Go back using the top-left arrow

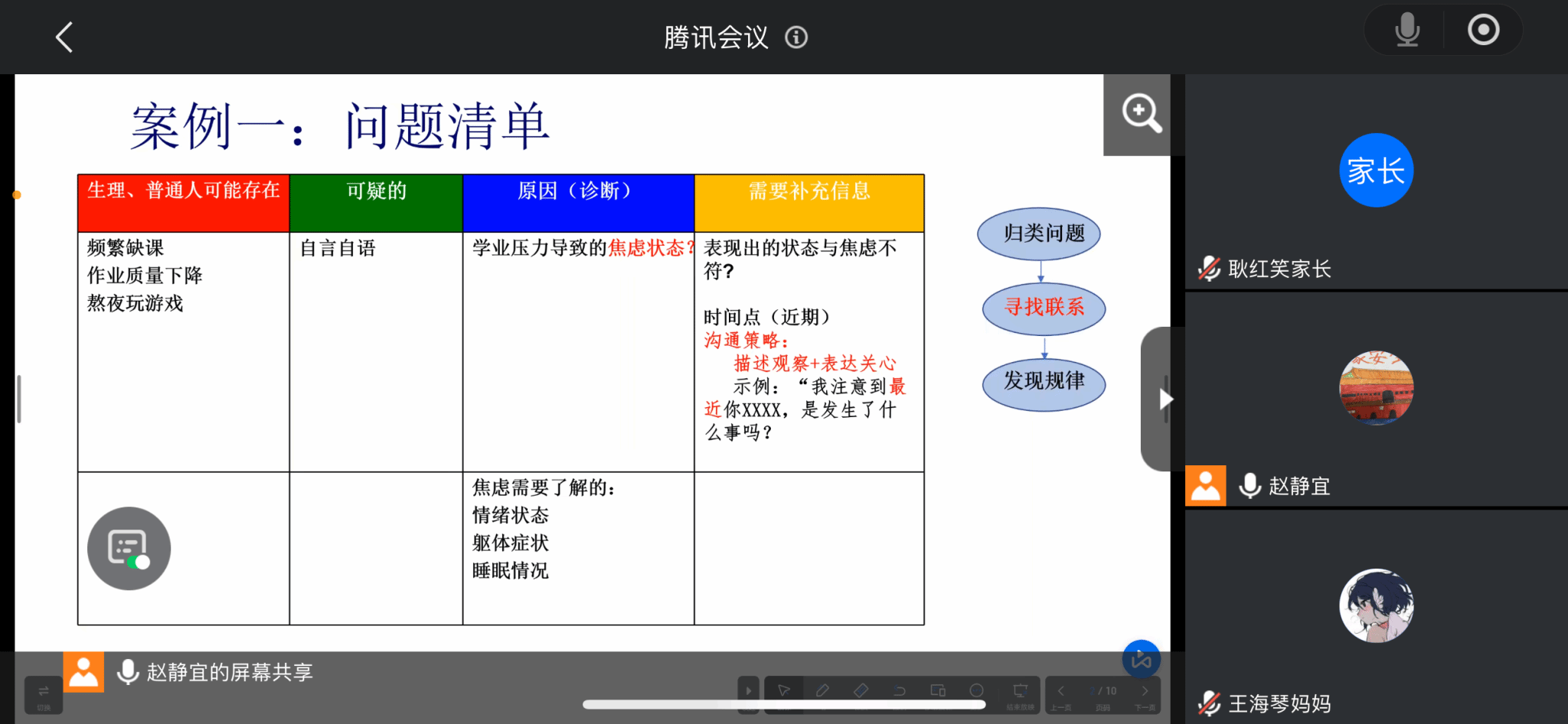coord(64,37)
